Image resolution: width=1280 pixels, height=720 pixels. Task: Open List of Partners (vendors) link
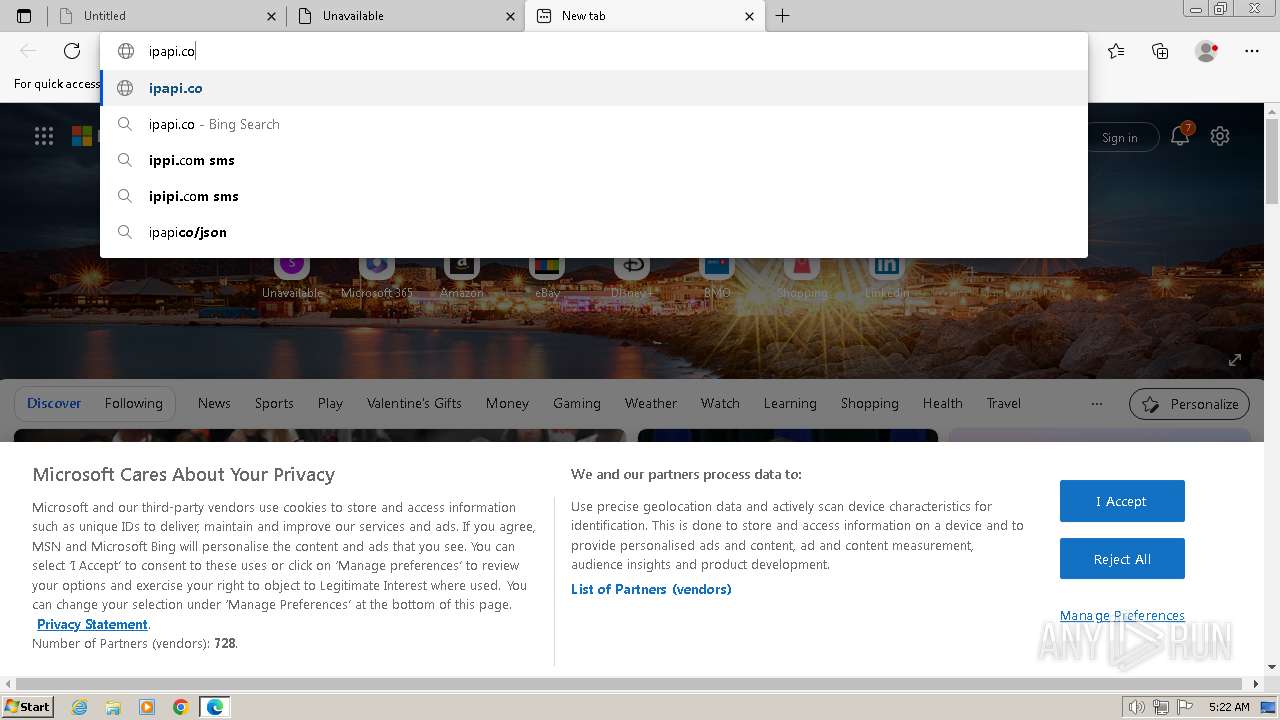point(651,589)
